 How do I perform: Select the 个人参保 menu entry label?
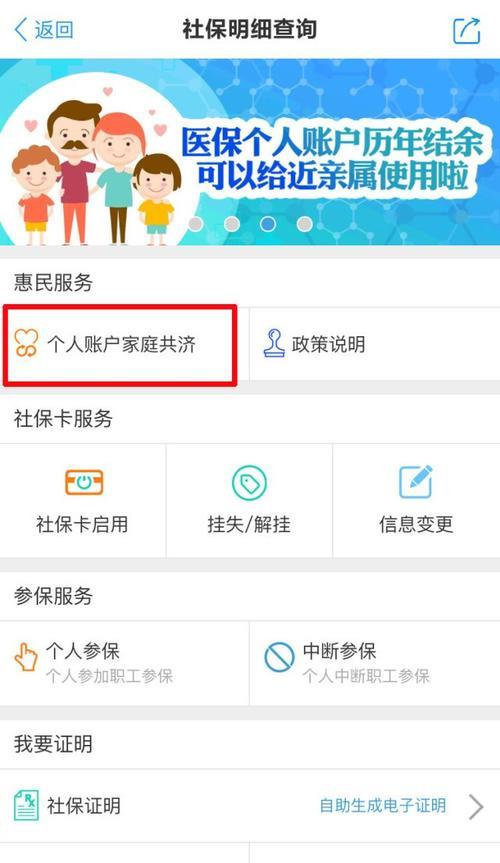83,651
